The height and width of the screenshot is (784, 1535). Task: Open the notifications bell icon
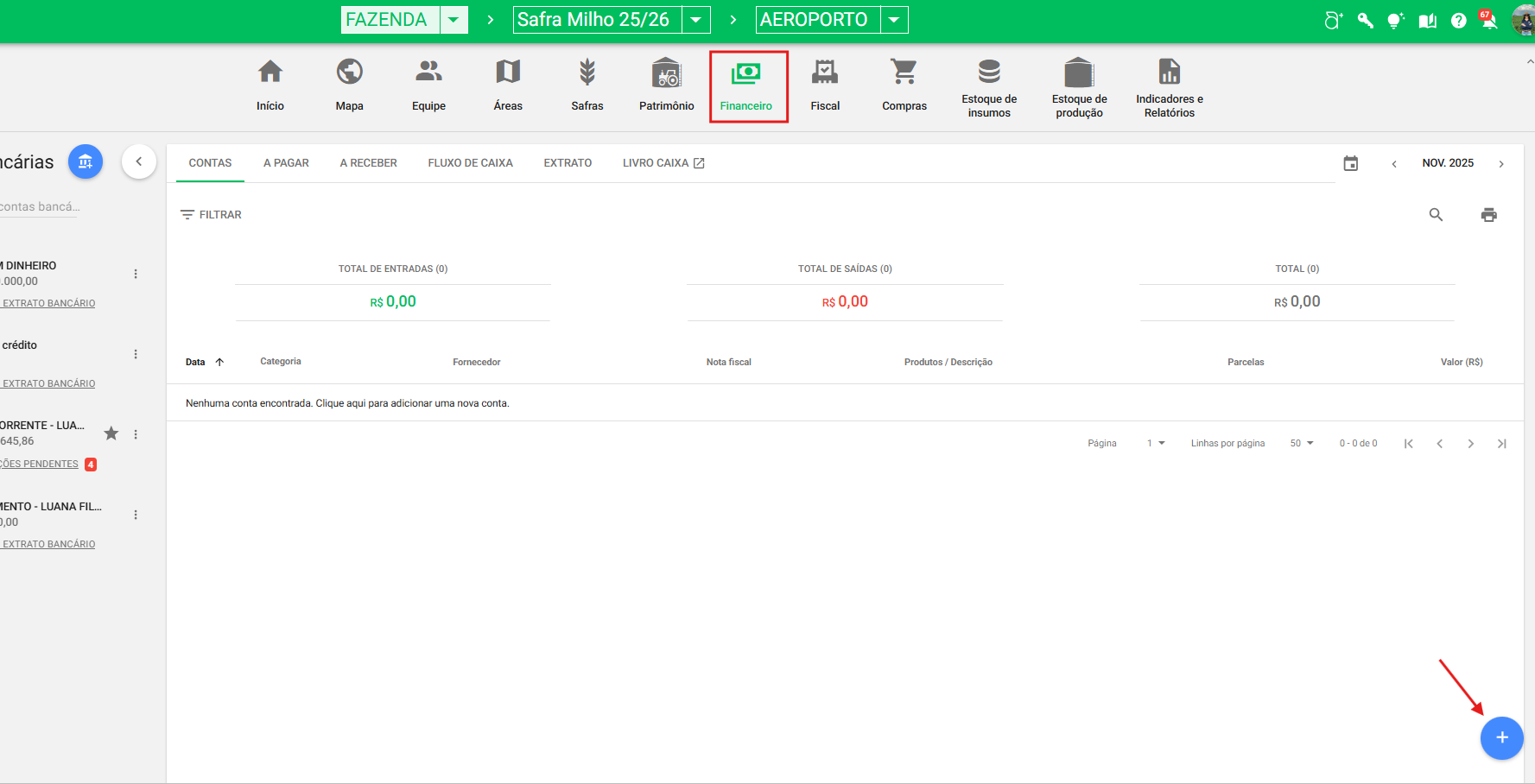click(1488, 21)
